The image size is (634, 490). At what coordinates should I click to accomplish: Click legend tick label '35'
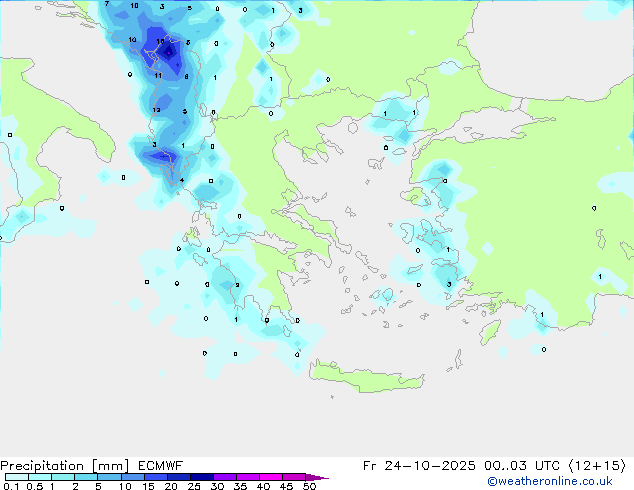[x=240, y=486]
